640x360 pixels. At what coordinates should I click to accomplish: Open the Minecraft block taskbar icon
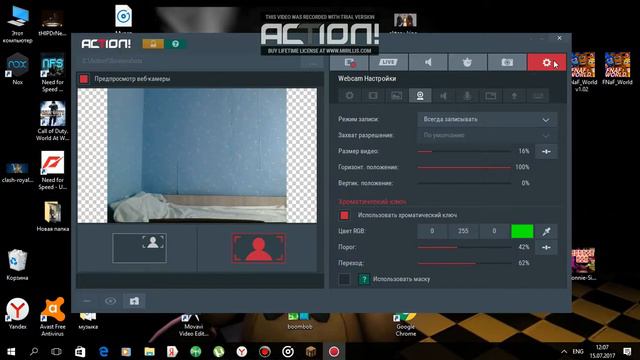pos(311,351)
